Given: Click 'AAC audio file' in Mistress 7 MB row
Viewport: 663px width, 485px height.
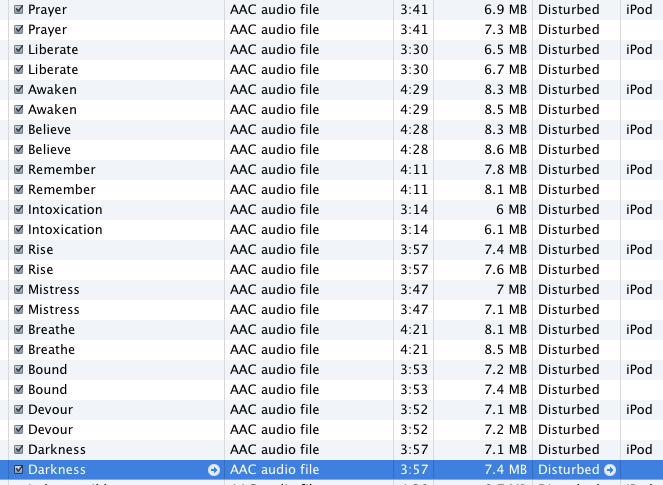Looking at the screenshot, I should pyautogui.click(x=274, y=289).
